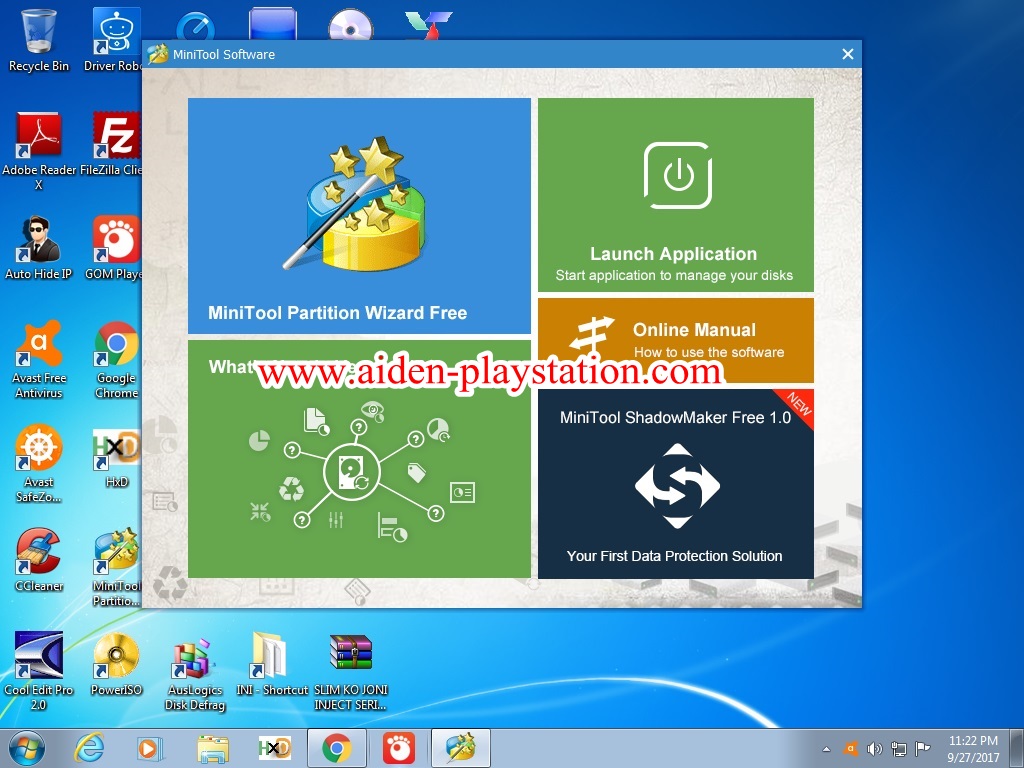
Task: Click the Avast tray icon
Action: [850, 748]
